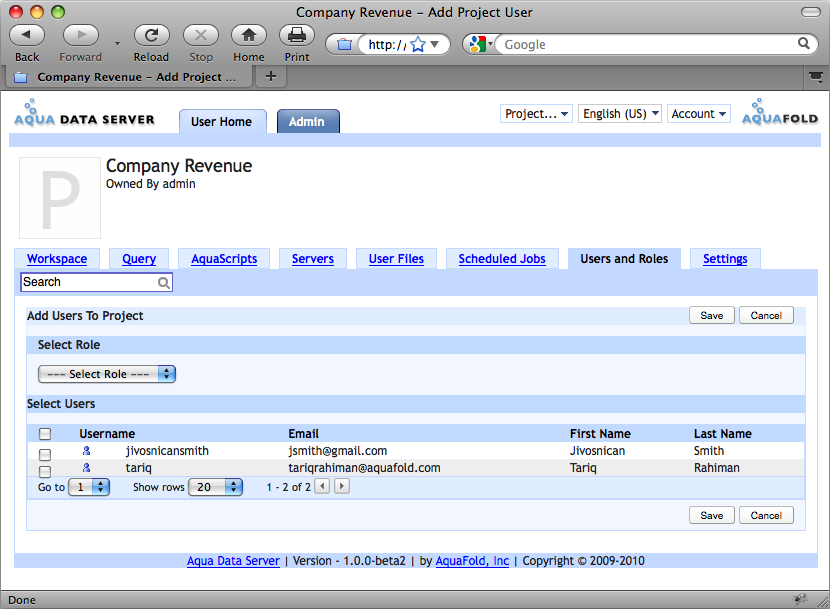
Task: Click the status bar icon at bottom right
Action: [800, 599]
